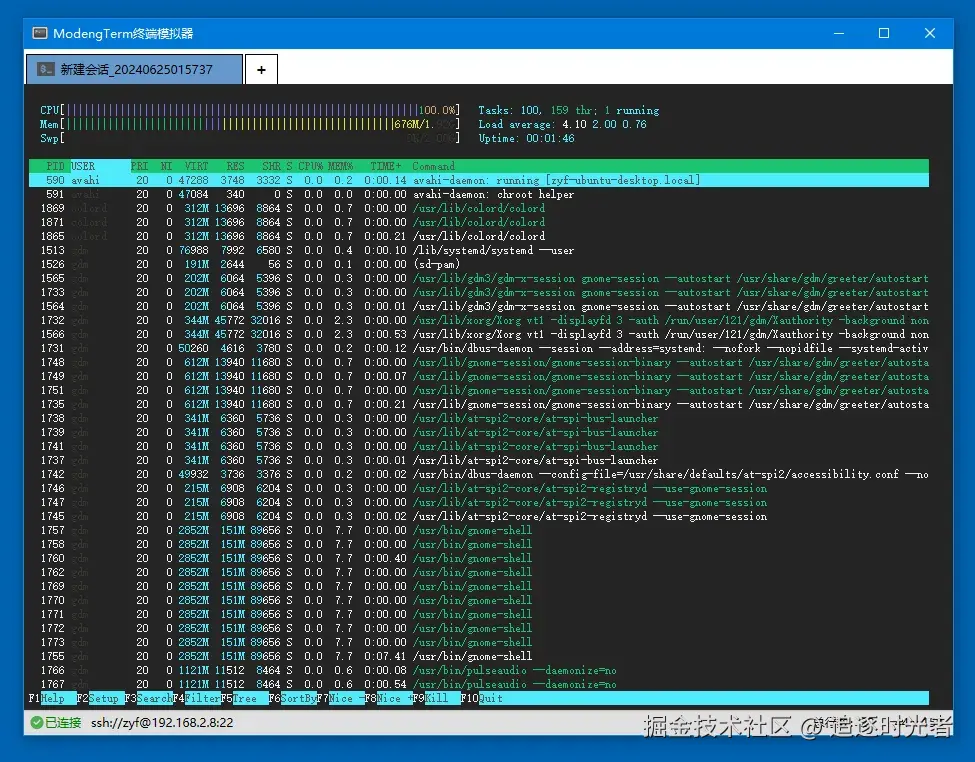This screenshot has height=762, width=975.
Task: Click F5 Tree in htop footer
Action: 244,698
